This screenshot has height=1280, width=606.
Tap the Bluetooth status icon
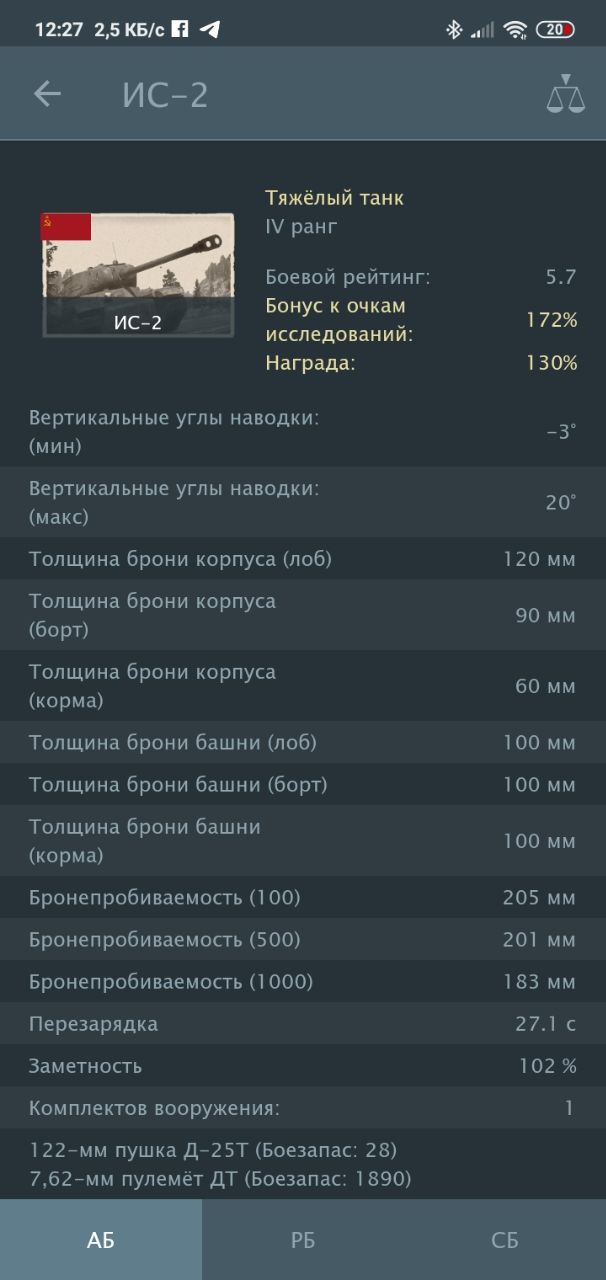coord(454,29)
